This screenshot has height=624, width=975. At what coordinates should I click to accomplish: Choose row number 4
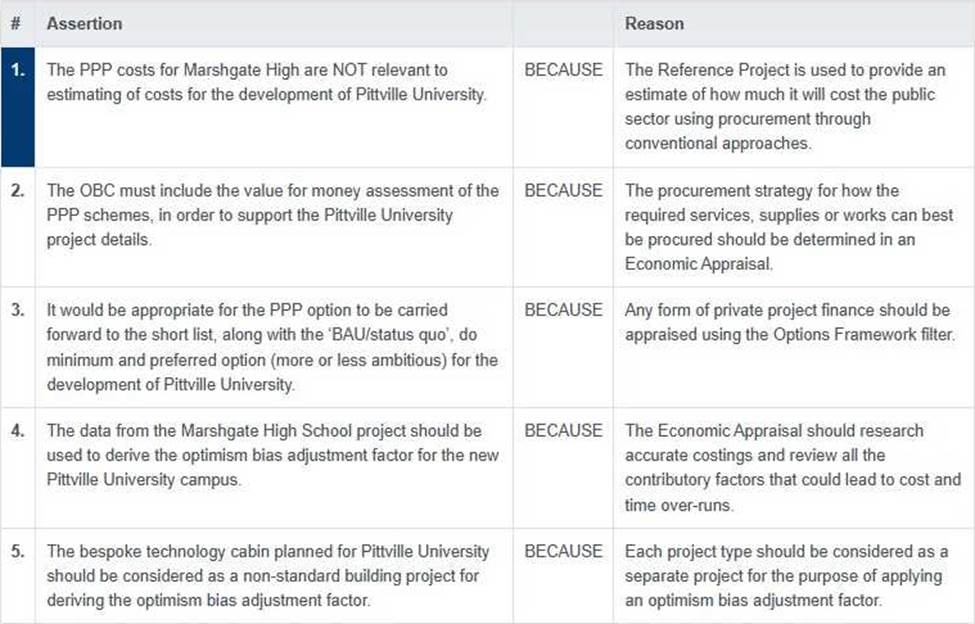[17, 431]
